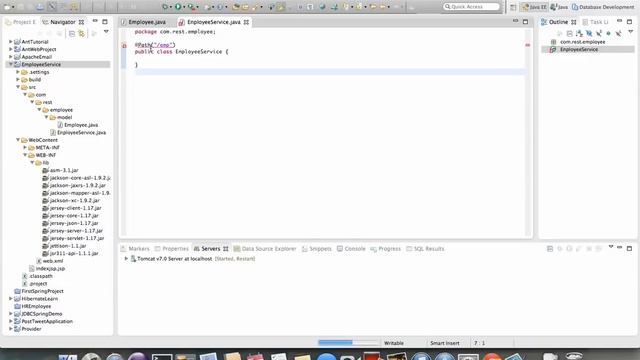Open the Properties tab
This screenshot has height=360, width=640.
[x=171, y=249]
